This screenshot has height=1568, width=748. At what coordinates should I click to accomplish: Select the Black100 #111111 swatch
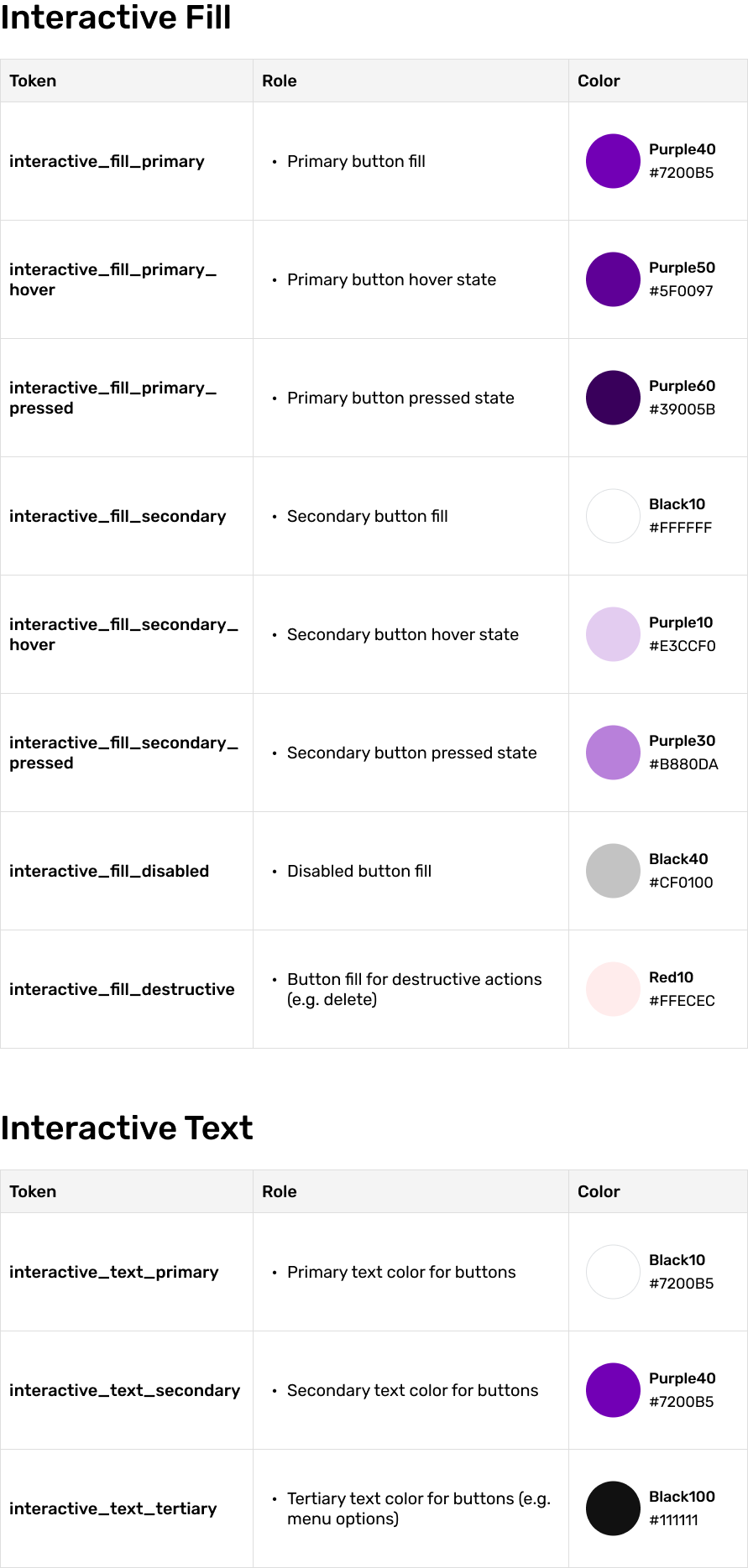pyautogui.click(x=613, y=1508)
